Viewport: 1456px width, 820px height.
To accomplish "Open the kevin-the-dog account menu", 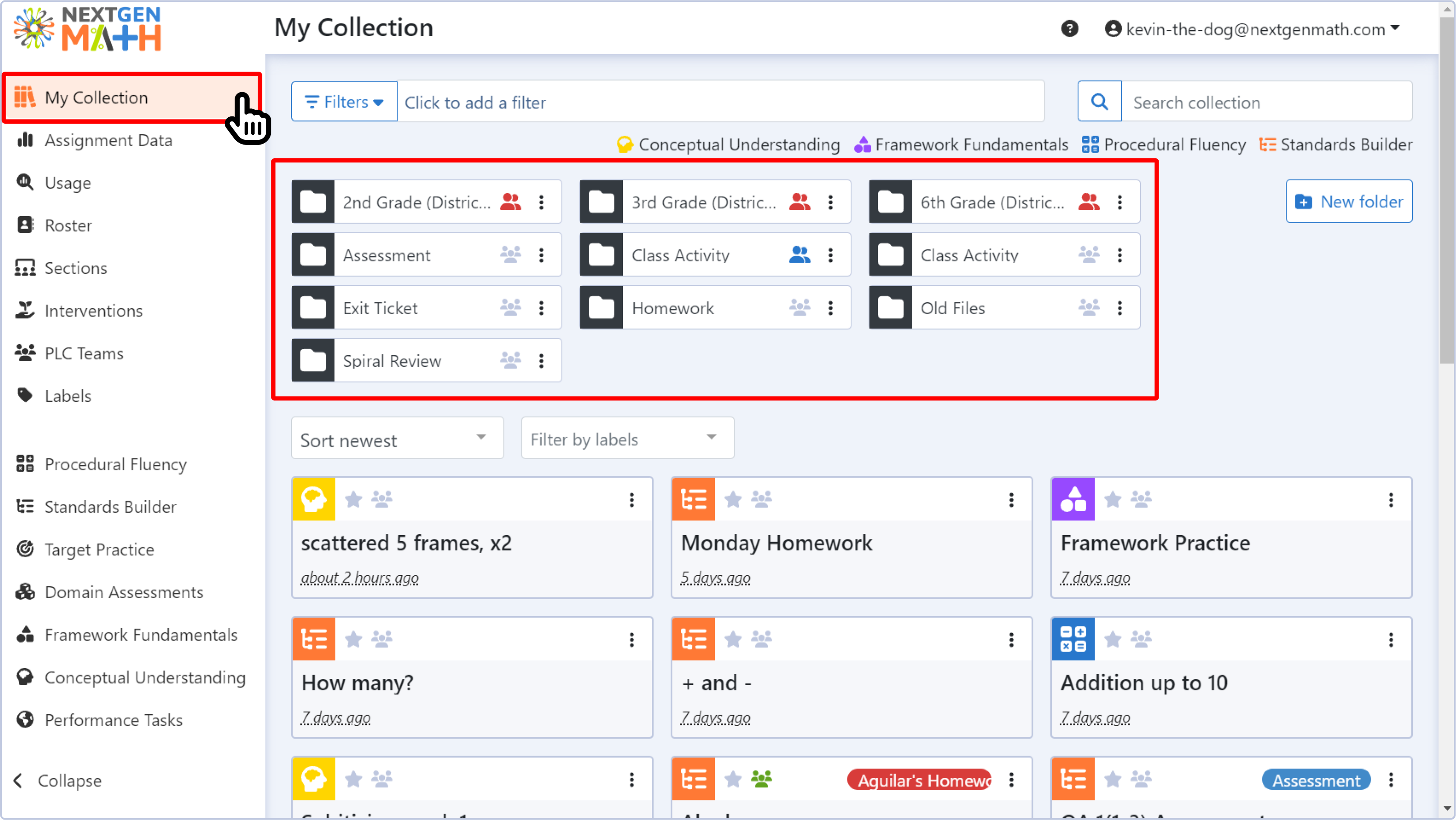I will pyautogui.click(x=1252, y=29).
